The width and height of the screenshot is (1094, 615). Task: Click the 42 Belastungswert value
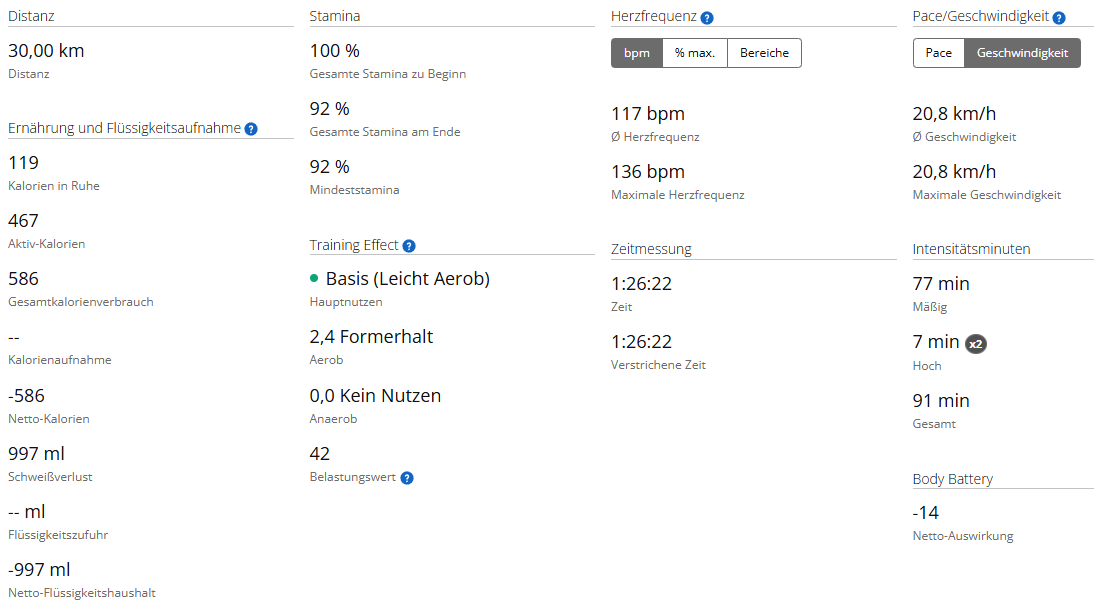point(320,454)
